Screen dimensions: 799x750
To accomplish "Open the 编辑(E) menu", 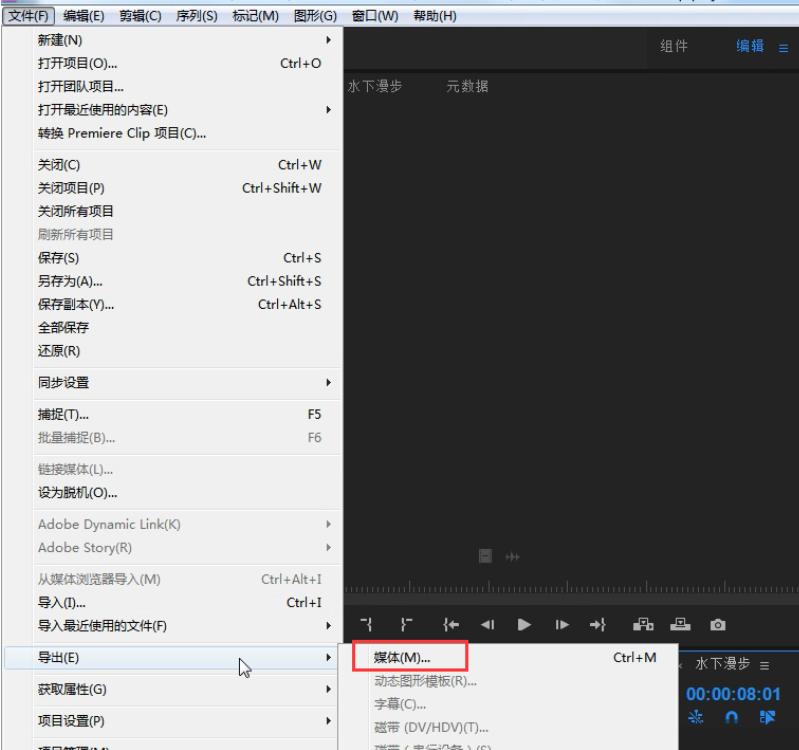I will coord(84,16).
